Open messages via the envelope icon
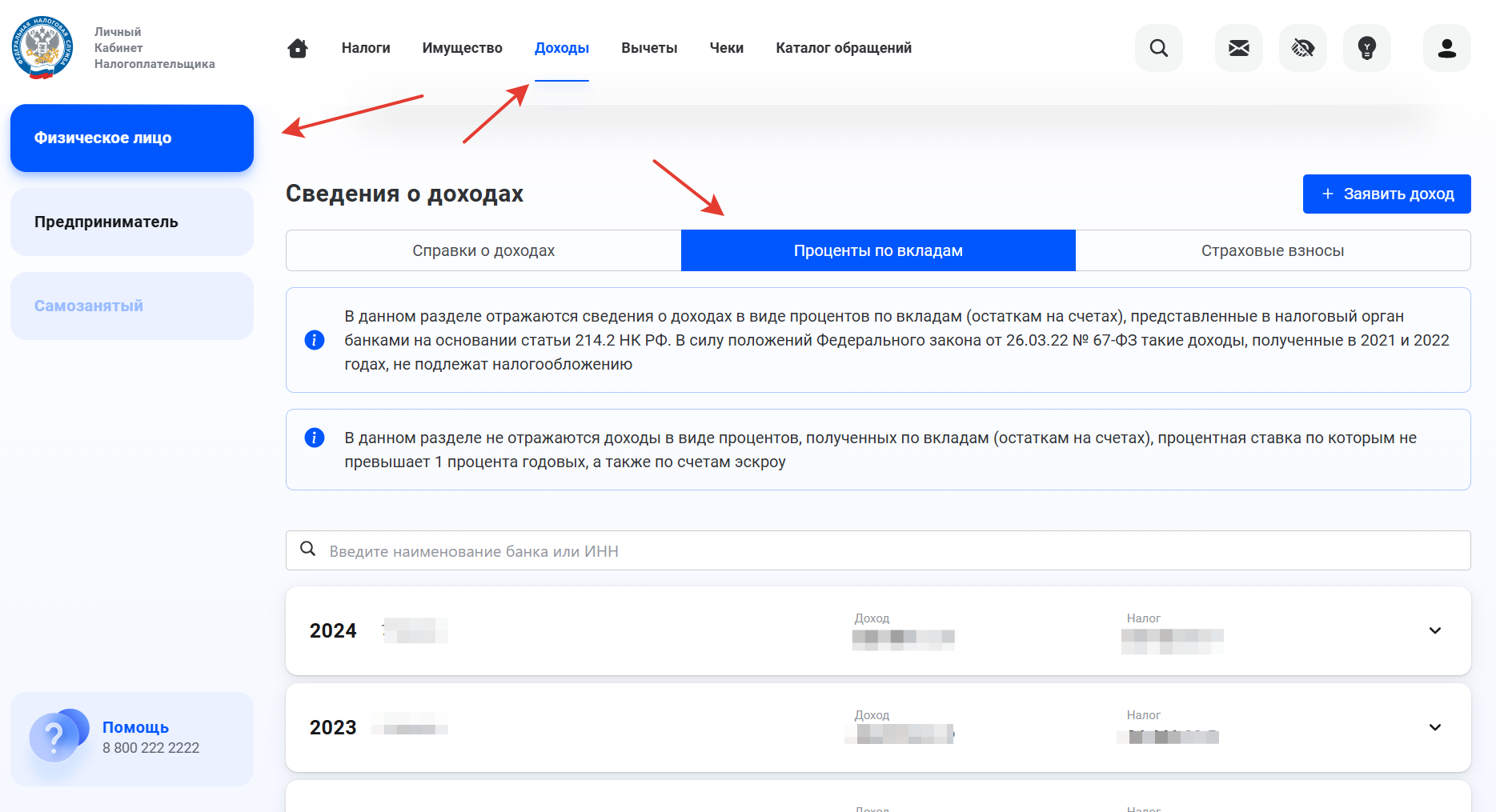The height and width of the screenshot is (812, 1496). (1238, 48)
